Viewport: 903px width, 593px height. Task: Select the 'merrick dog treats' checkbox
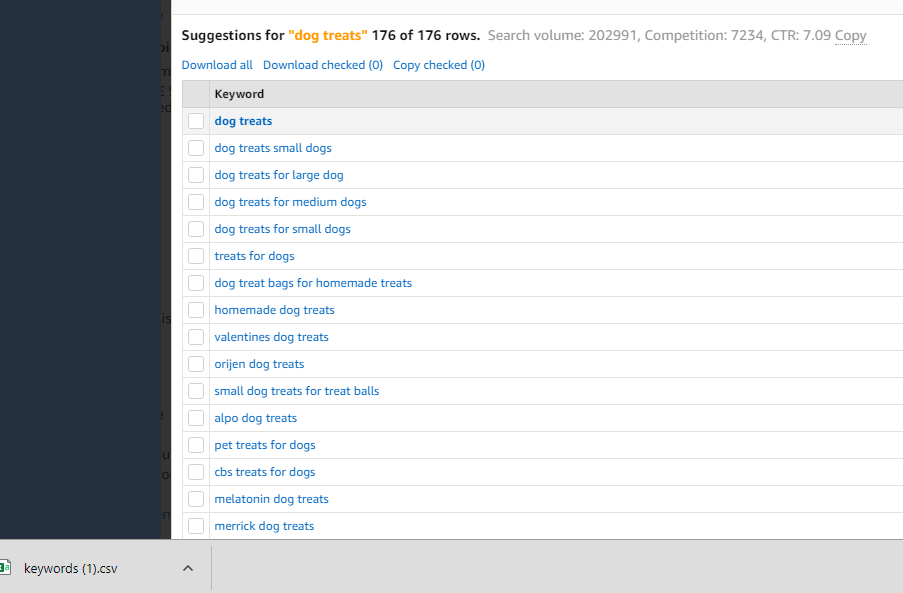[x=196, y=526]
